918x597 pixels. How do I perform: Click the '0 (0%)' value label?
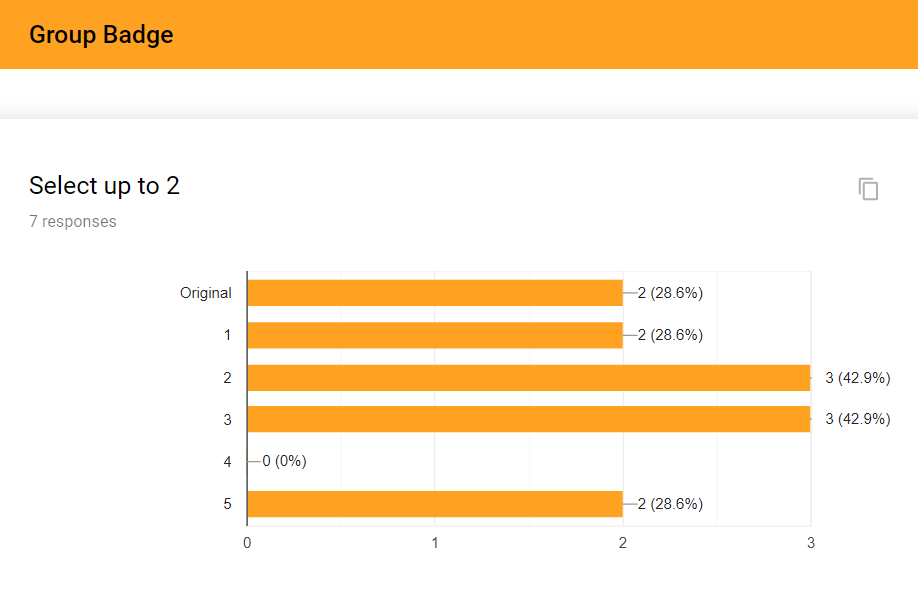point(284,461)
